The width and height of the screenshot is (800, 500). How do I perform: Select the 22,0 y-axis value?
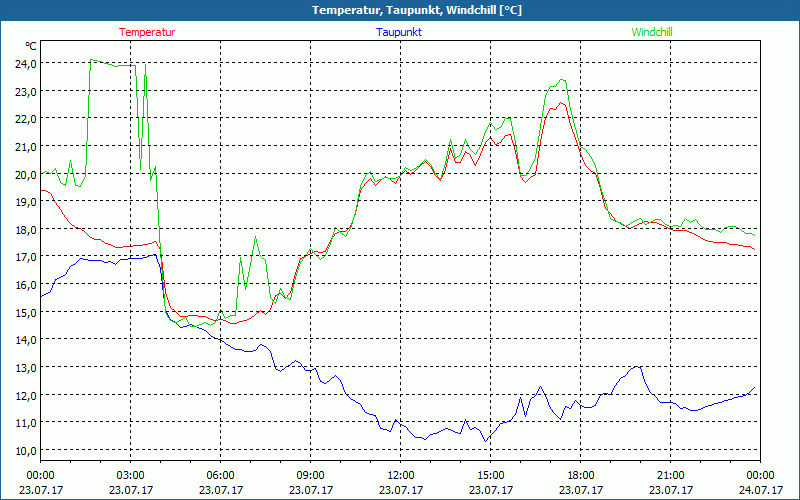point(26,119)
